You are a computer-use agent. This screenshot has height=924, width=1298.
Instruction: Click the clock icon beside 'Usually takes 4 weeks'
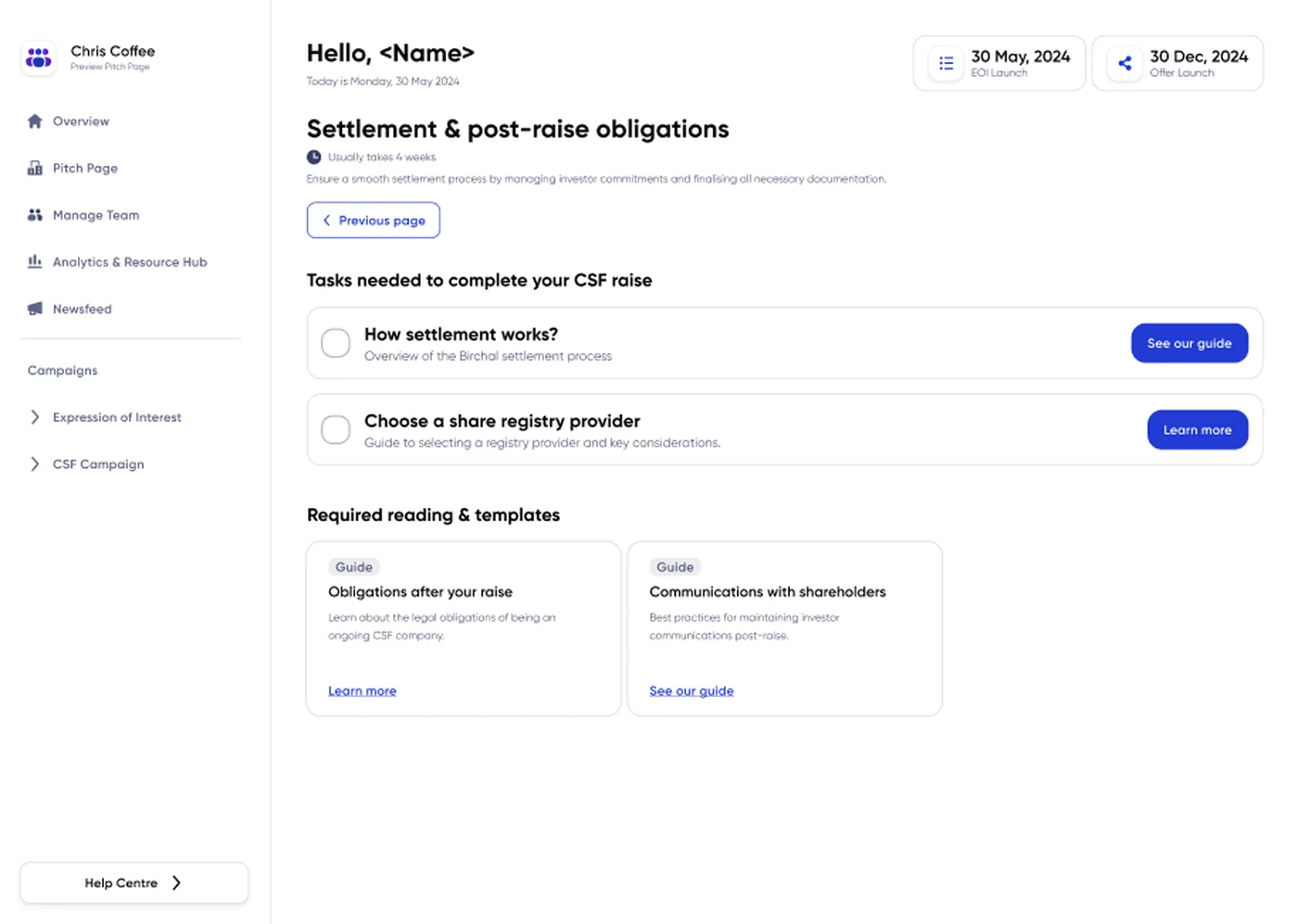click(x=314, y=158)
